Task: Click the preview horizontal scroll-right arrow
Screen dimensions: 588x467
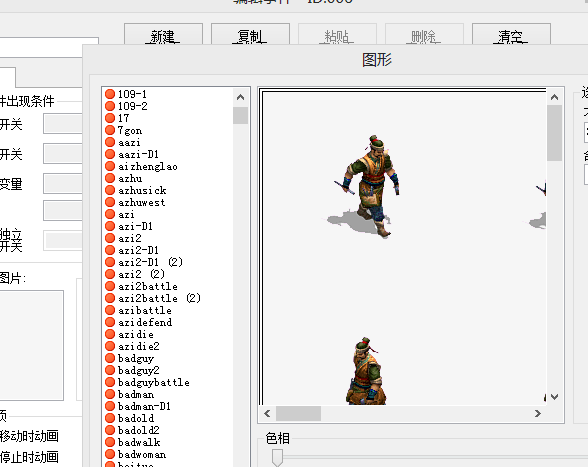Action: click(x=538, y=413)
